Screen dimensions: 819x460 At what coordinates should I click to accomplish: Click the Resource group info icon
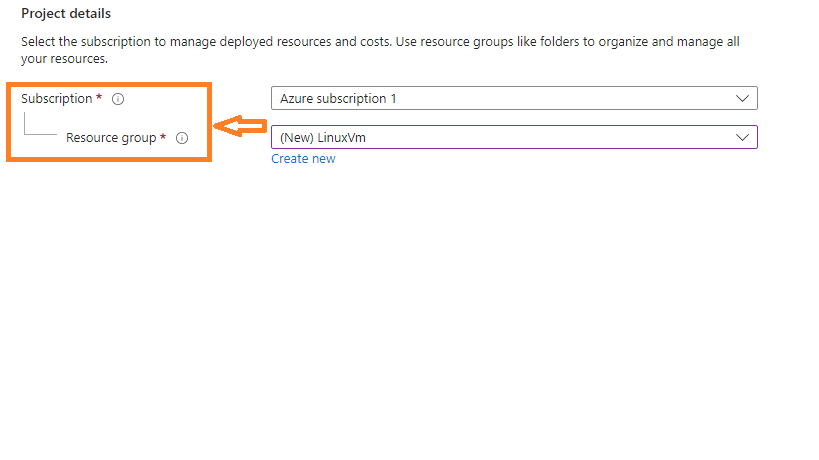coord(182,138)
